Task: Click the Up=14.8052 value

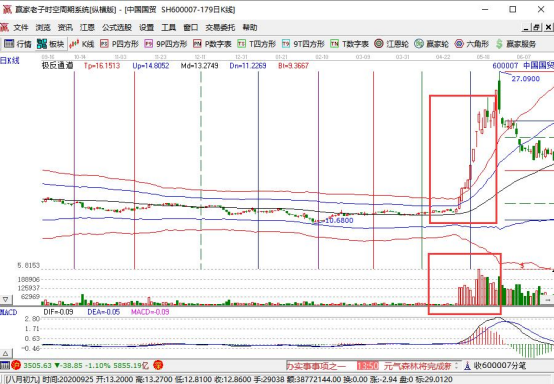Action: 151,66
